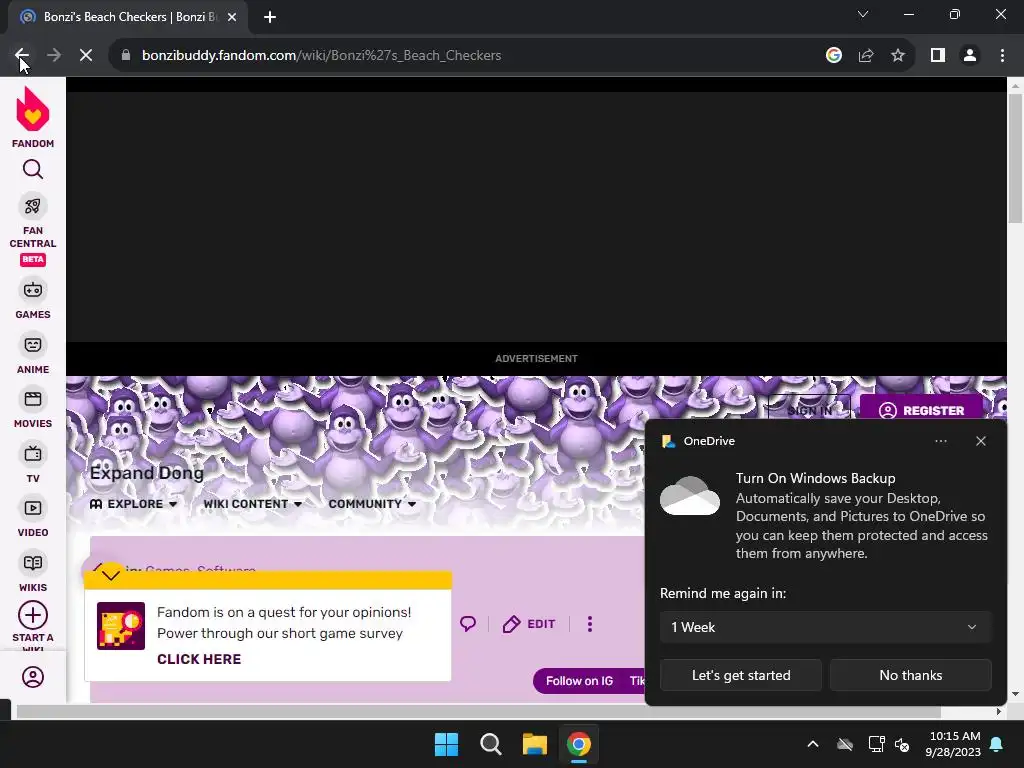This screenshot has width=1024, height=768.
Task: Open OneDrive notification options ellipsis
Action: pos(940,441)
